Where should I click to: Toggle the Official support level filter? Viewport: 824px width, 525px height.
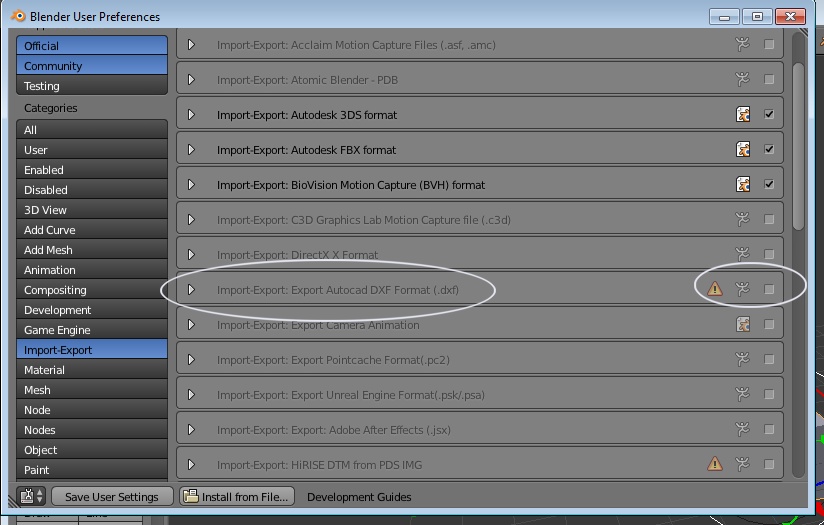tap(92, 45)
